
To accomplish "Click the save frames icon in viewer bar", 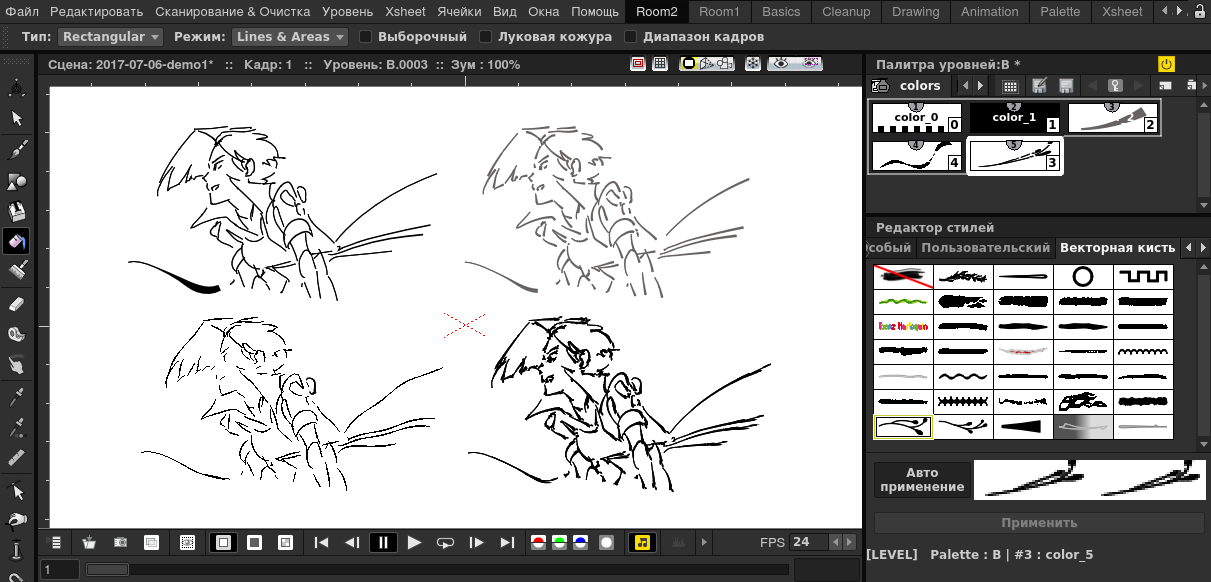I will [x=90, y=542].
